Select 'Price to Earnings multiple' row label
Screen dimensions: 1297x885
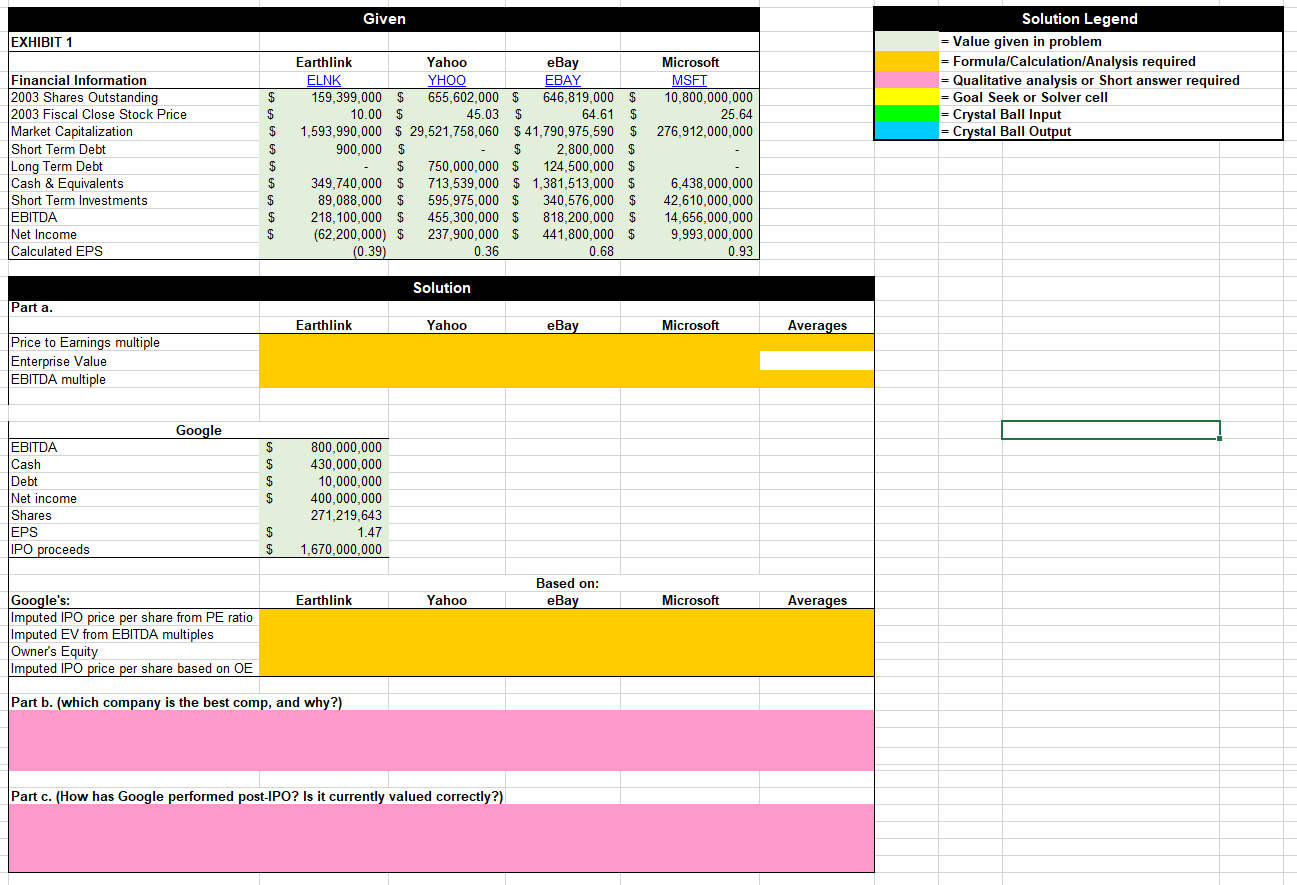[85, 342]
